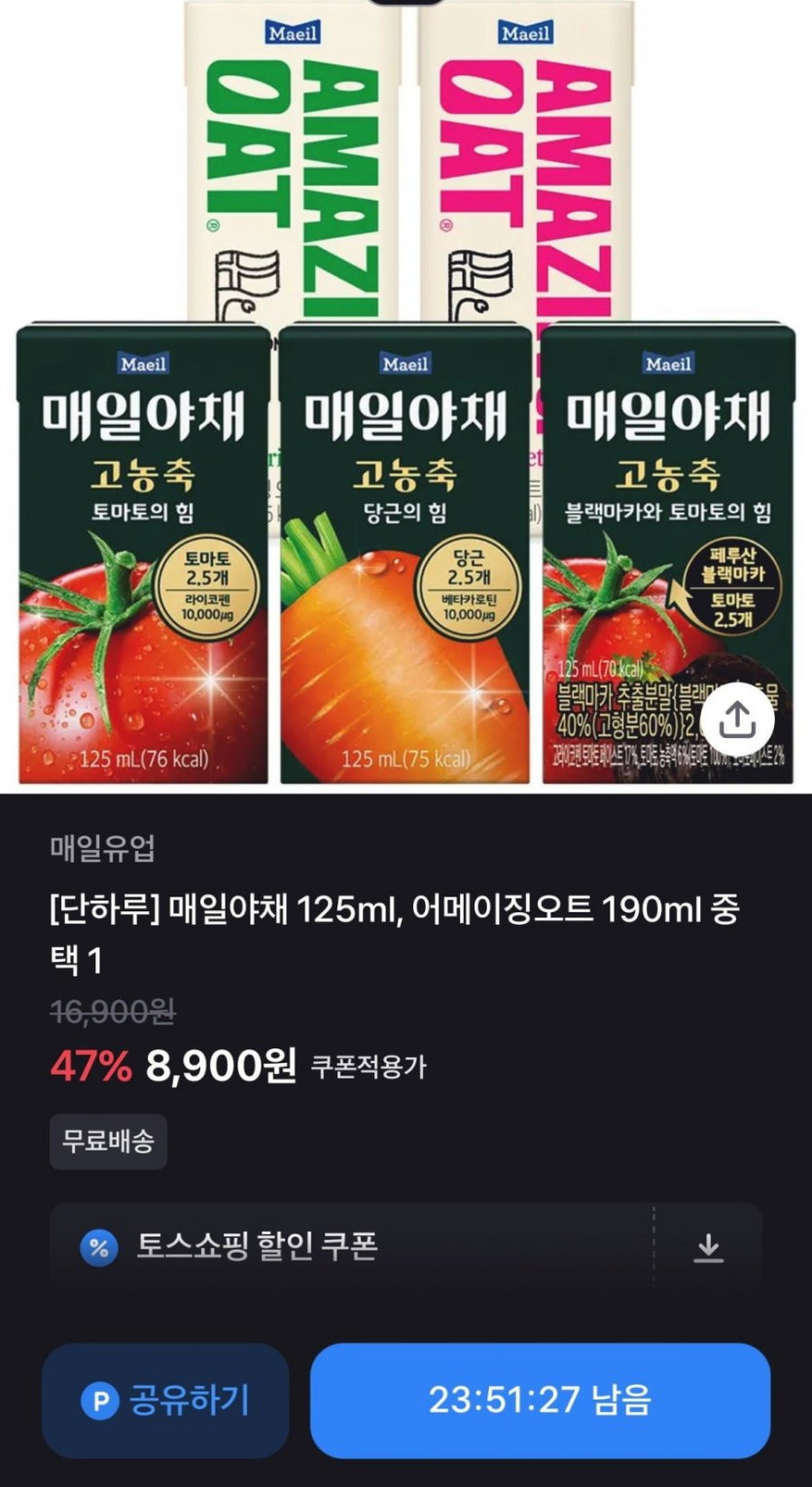This screenshot has height=1487, width=812.
Task: Select the 블랙마카와 토마토의 힘 carton
Action: click(x=668, y=552)
